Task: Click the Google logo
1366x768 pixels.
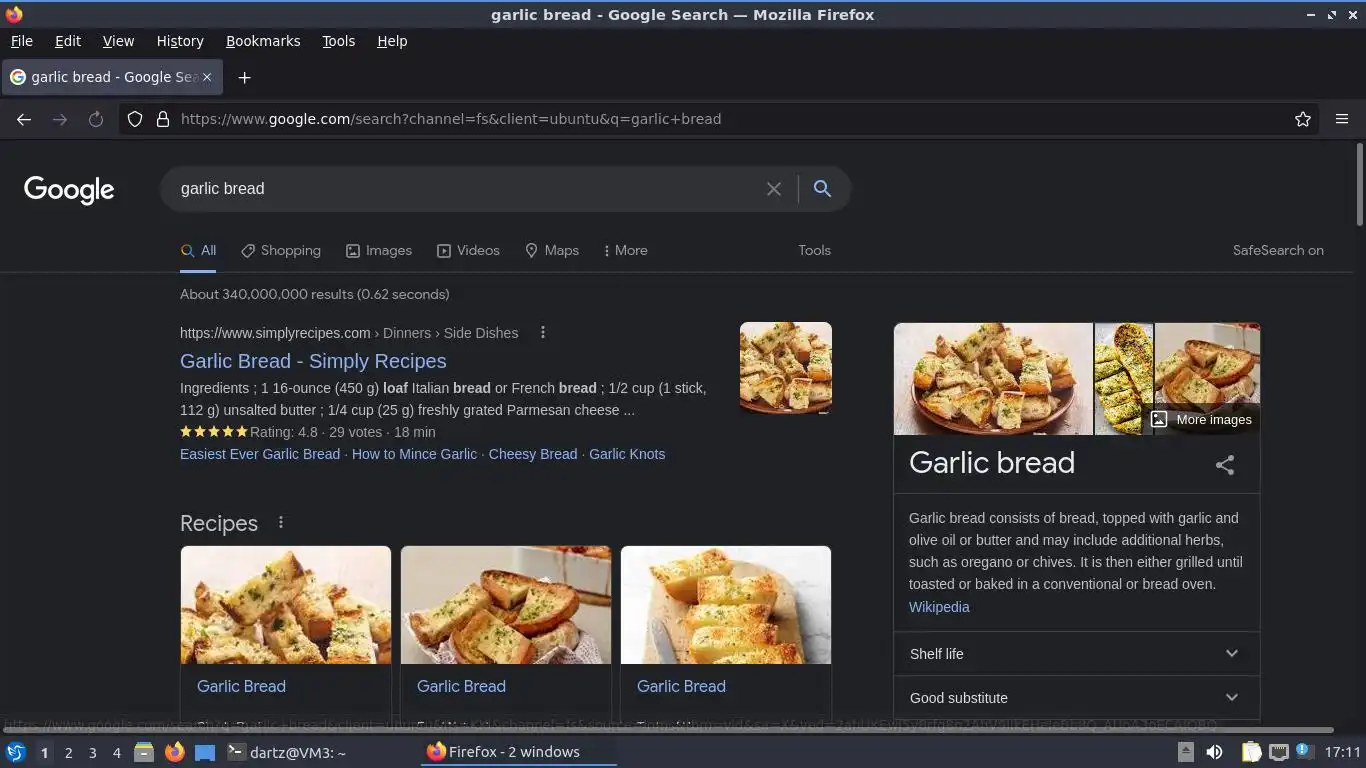Action: coord(69,190)
